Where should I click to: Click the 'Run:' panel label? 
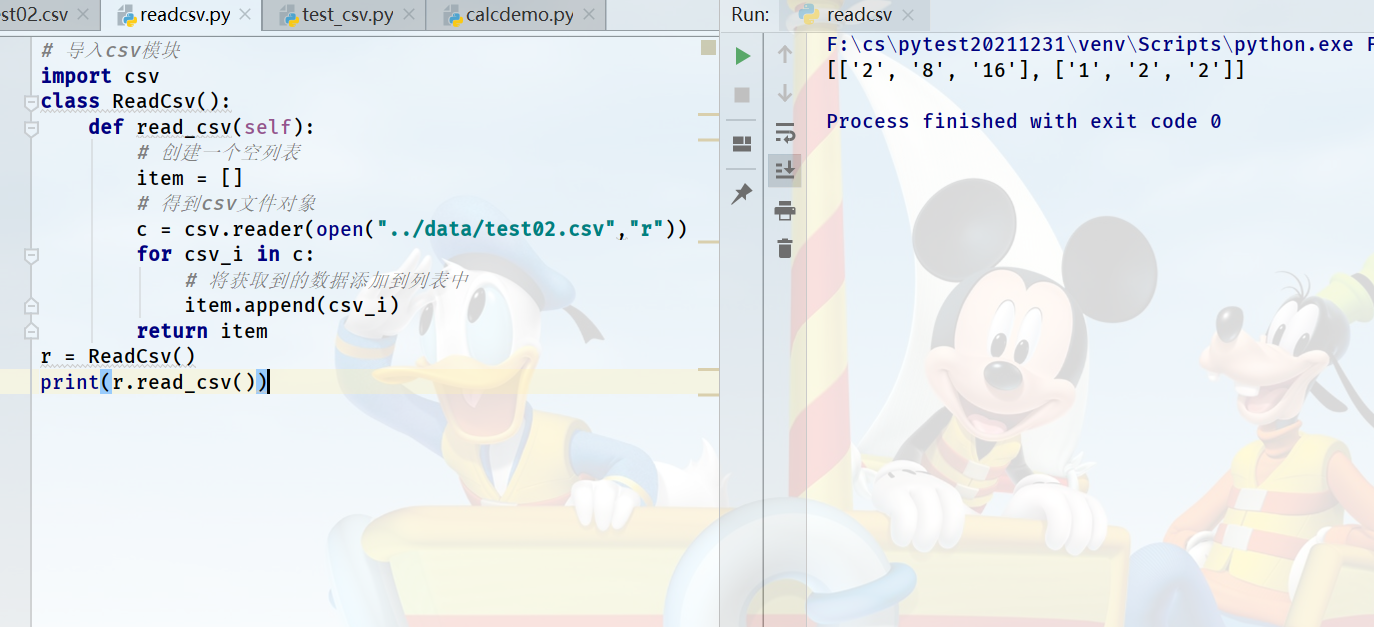750,15
